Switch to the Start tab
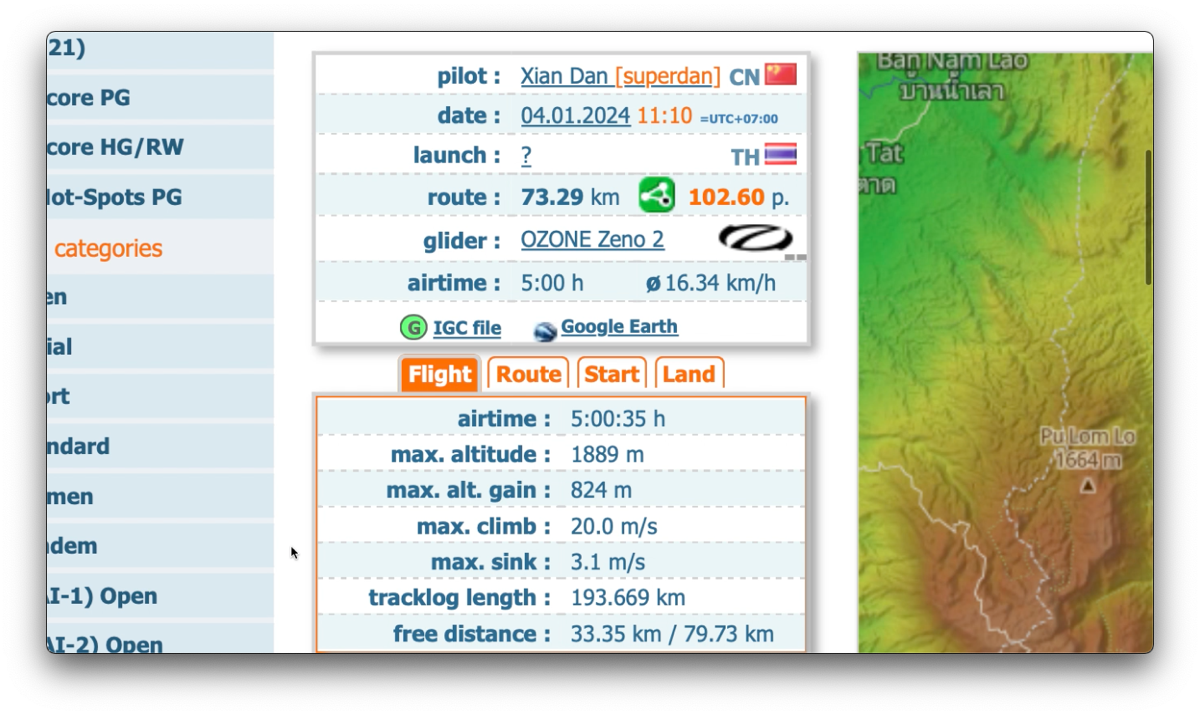Image resolution: width=1200 pixels, height=715 pixels. click(x=612, y=374)
